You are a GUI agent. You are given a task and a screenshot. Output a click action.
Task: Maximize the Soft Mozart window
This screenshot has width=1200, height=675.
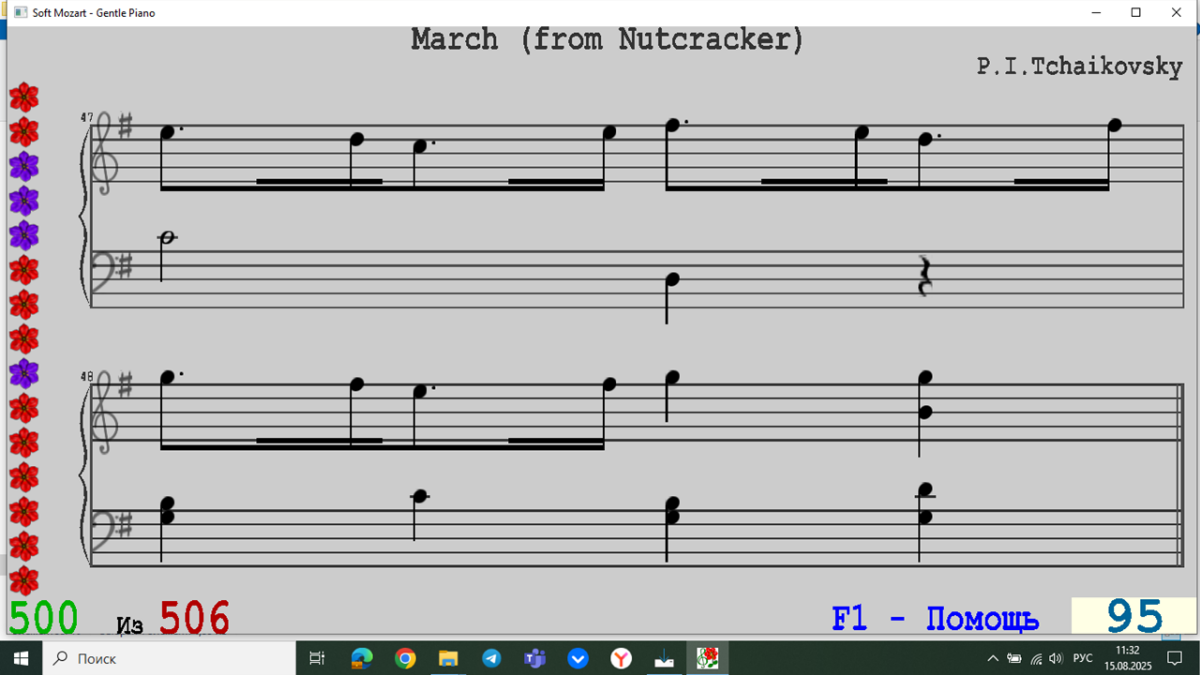pyautogui.click(x=1136, y=13)
